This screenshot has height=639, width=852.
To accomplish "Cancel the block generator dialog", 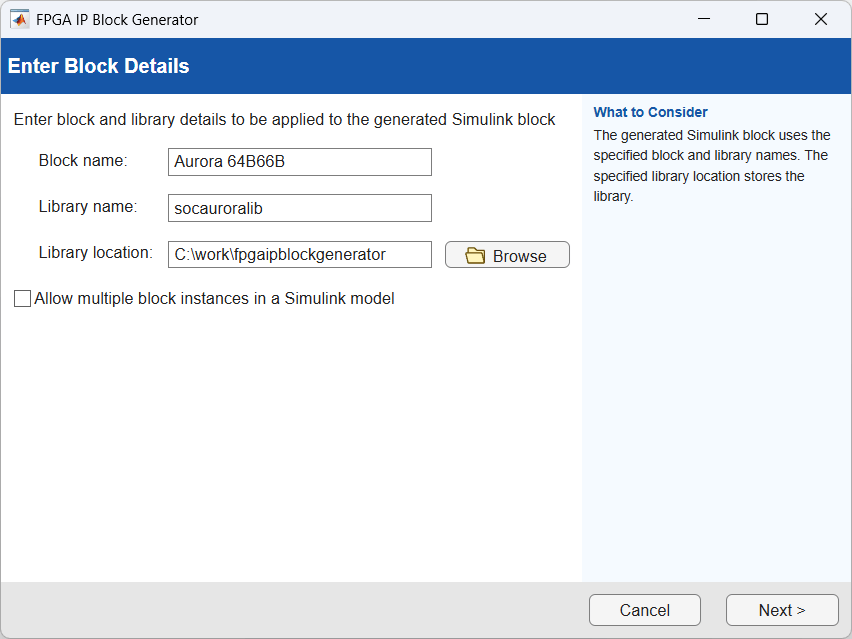I will click(645, 610).
